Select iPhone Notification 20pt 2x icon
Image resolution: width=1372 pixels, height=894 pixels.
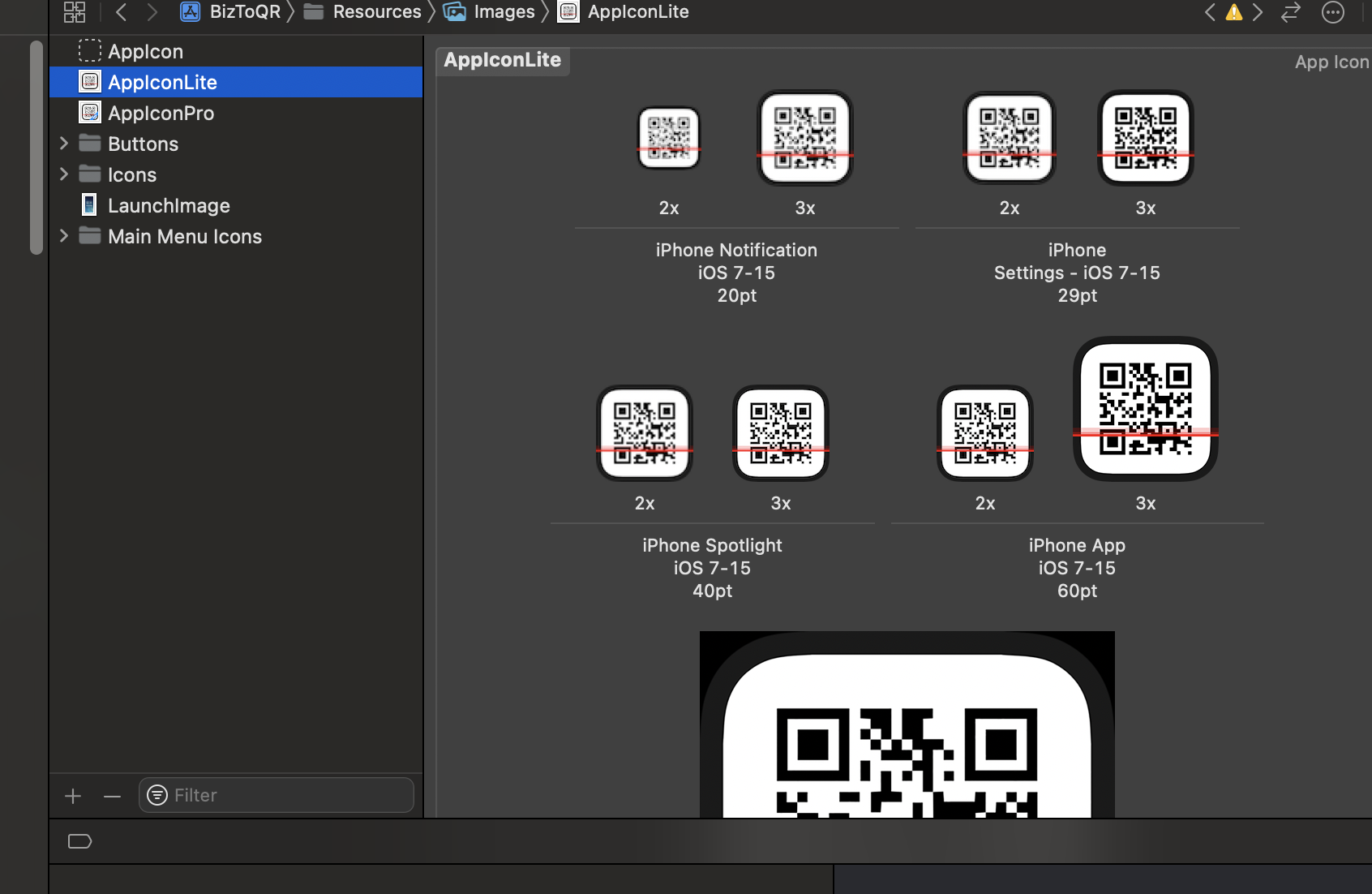(669, 138)
